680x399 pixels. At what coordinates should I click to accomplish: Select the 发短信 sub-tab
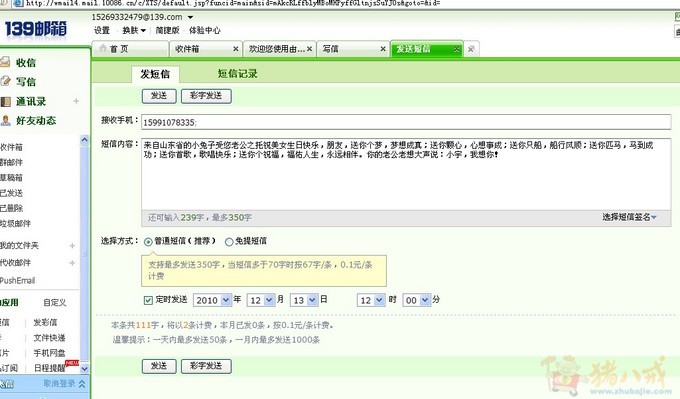155,74
